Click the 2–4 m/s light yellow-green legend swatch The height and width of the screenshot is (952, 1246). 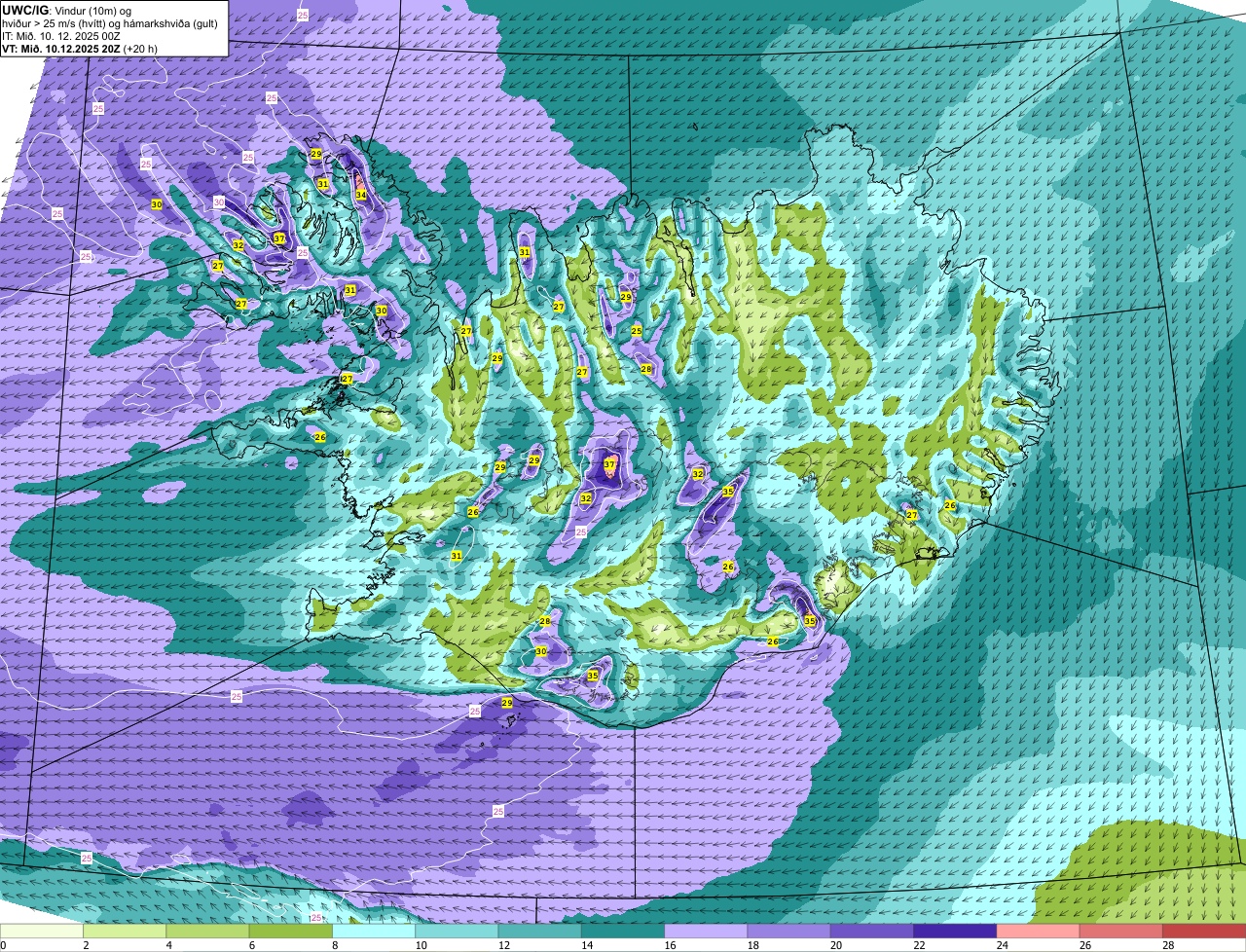coord(125,931)
